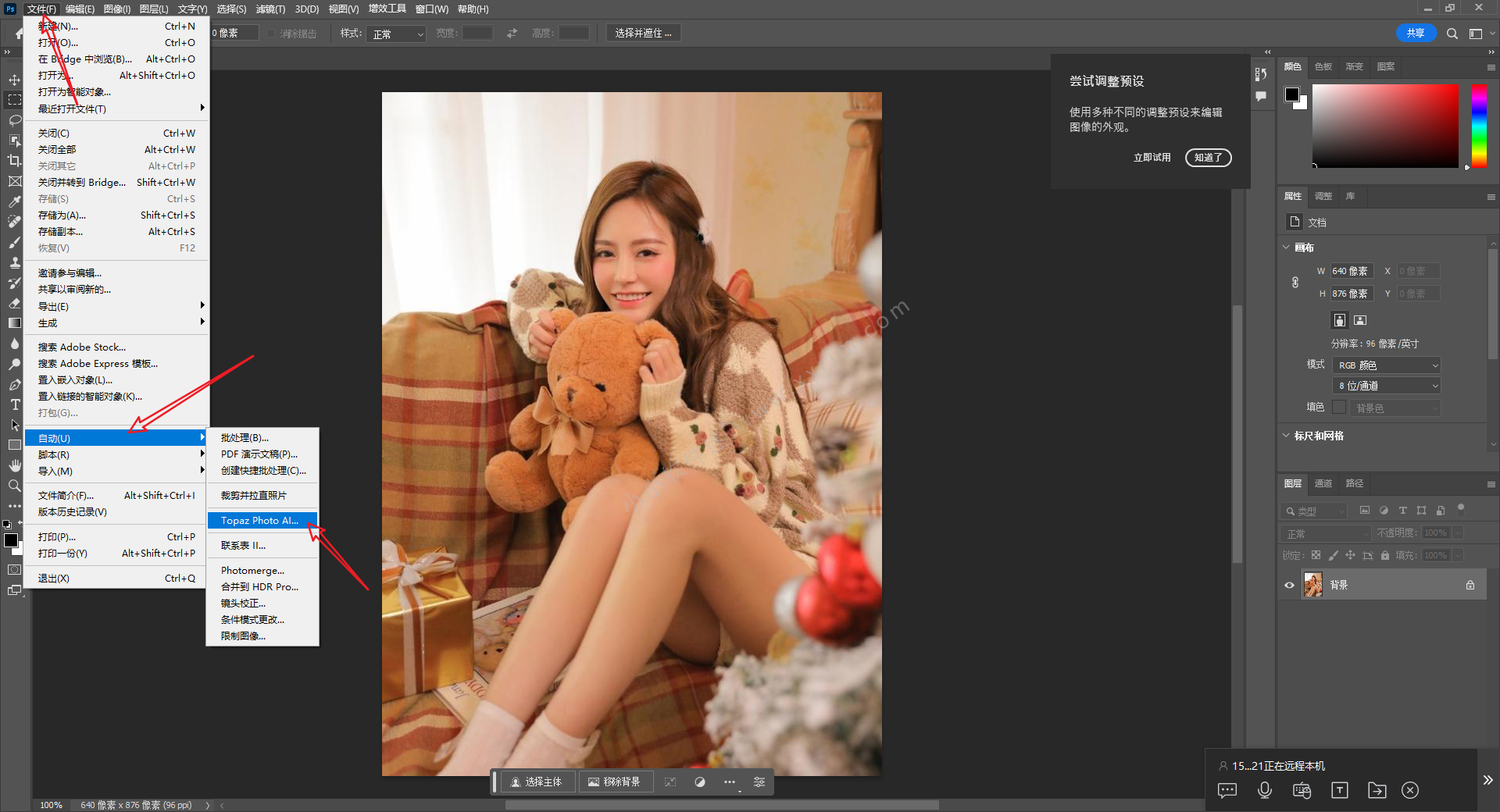The width and height of the screenshot is (1500, 812).
Task: Click the 知道了 button
Action: 1208,158
